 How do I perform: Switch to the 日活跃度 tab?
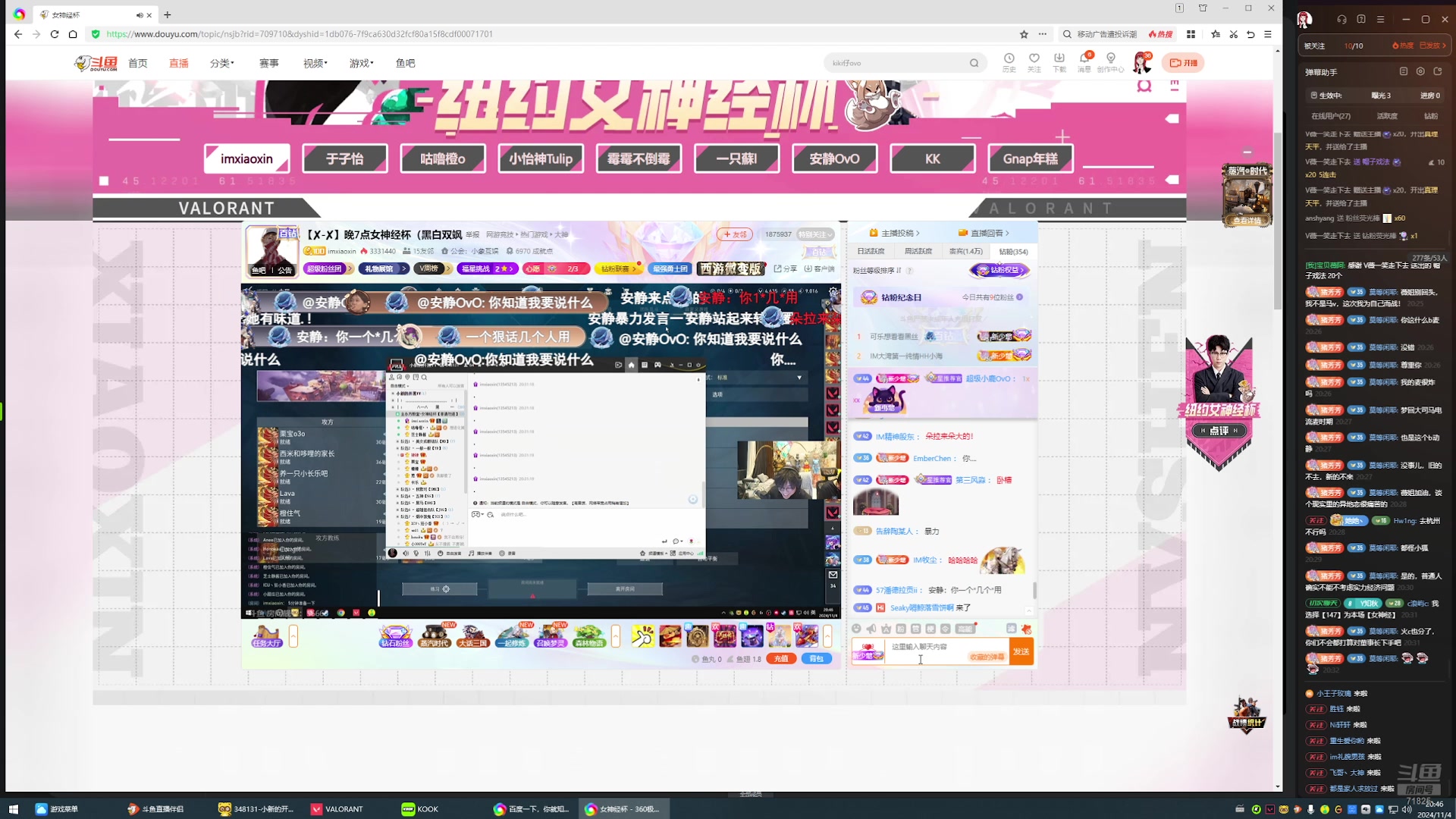871,252
